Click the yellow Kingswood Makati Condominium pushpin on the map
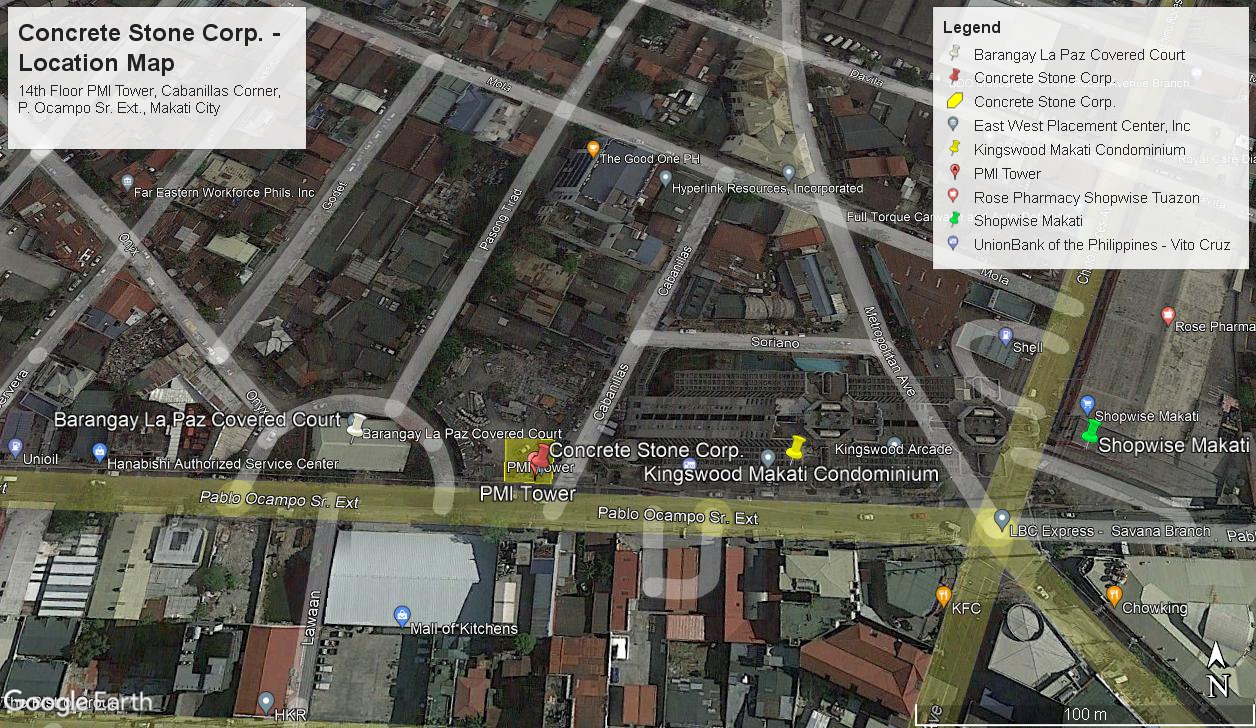Viewport: 1256px width, 728px height. coord(796,447)
